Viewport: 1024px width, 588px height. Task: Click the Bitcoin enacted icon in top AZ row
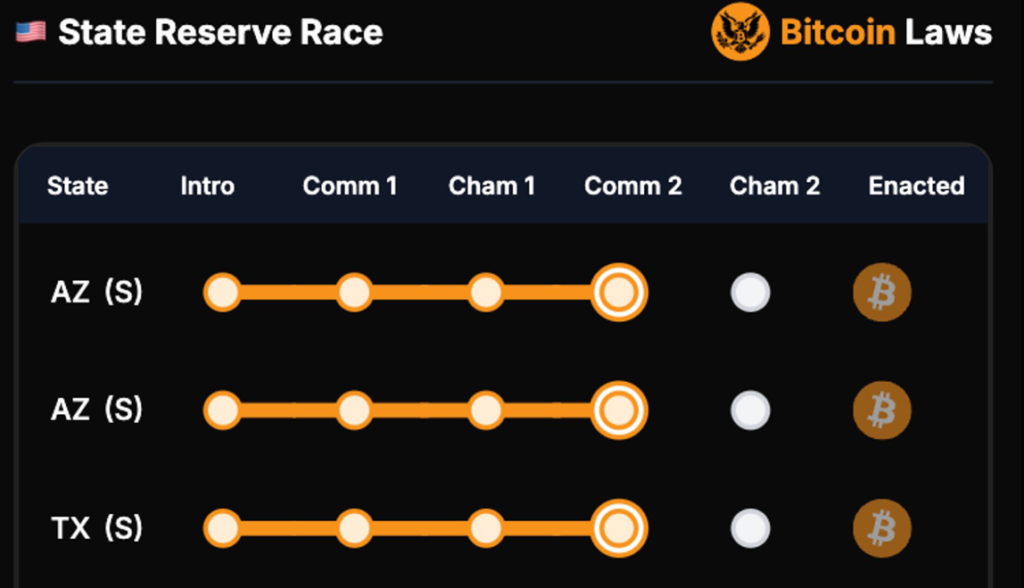point(882,292)
